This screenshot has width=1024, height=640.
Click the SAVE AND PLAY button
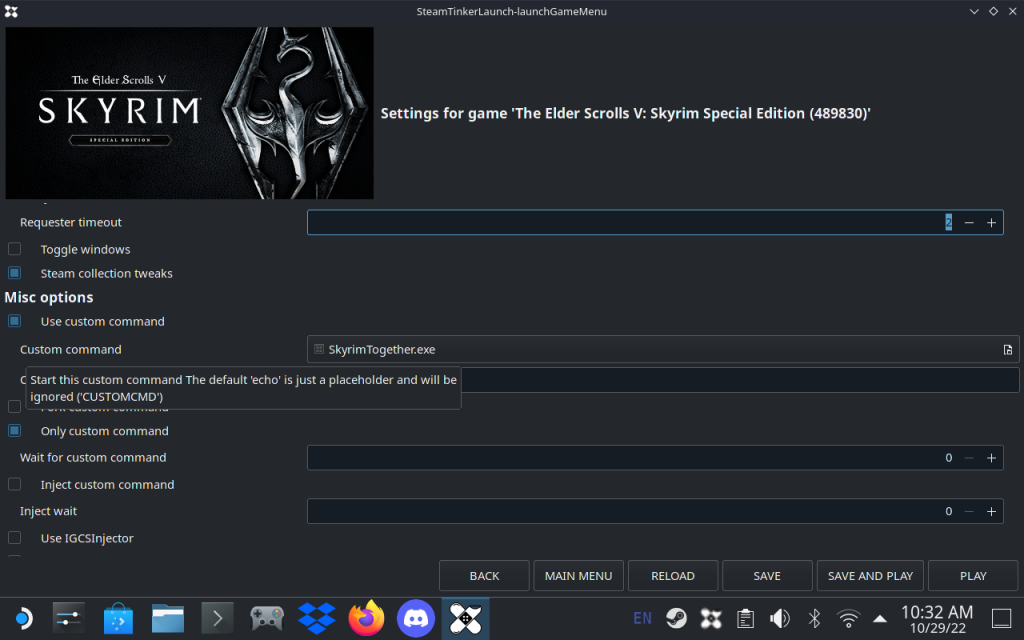pos(870,576)
